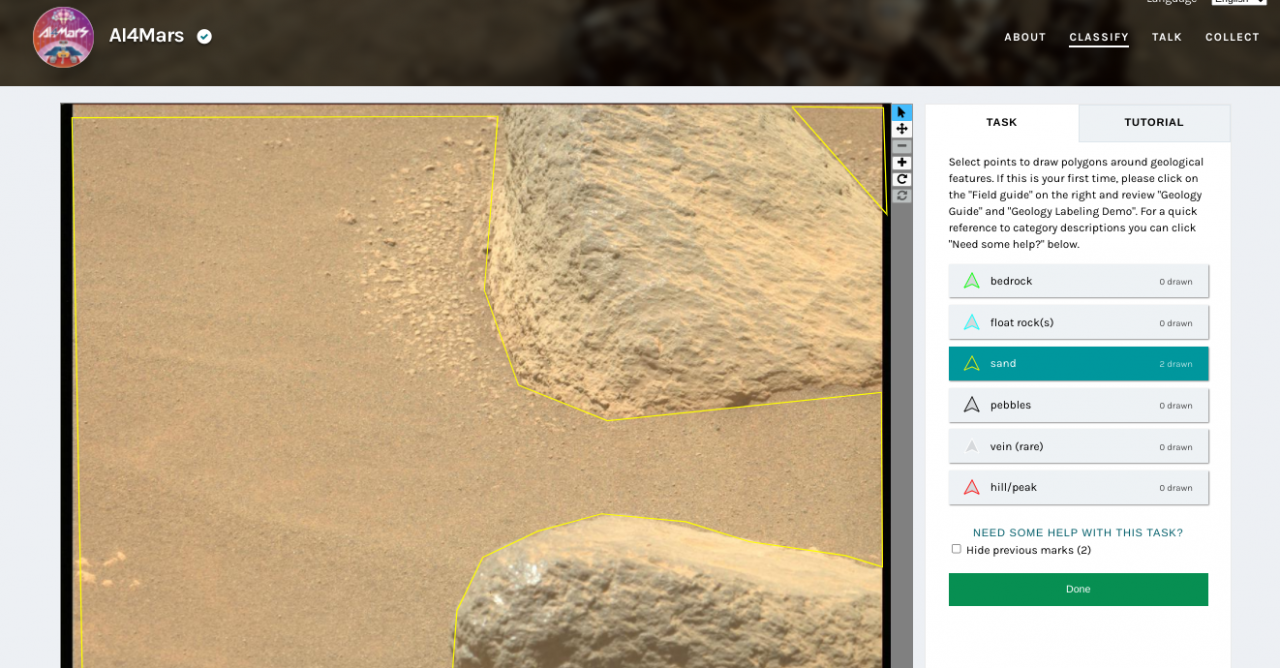
Task: Open the AI4Mars project avatar logo
Action: click(x=63, y=37)
